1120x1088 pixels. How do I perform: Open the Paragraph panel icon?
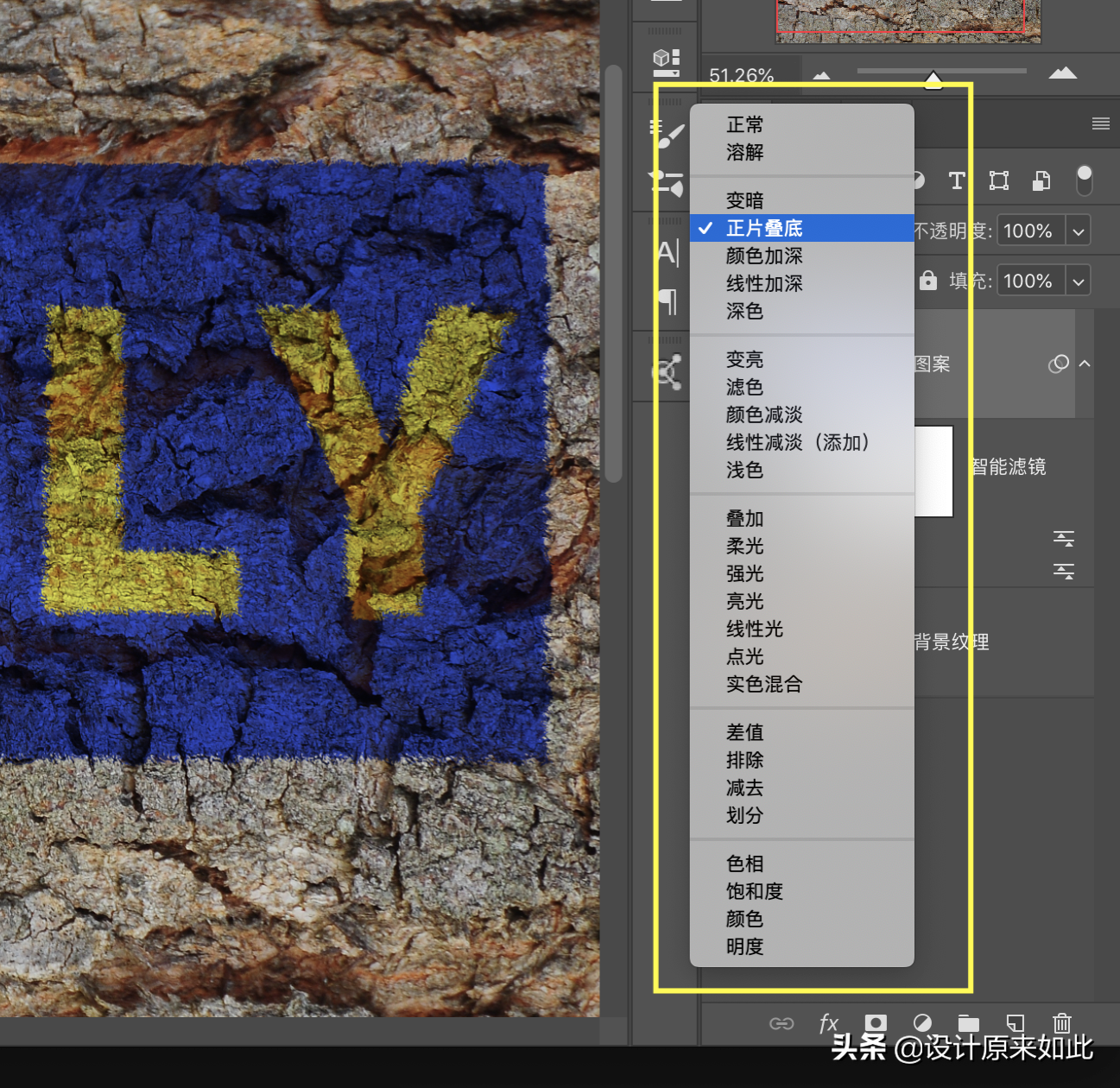668,300
